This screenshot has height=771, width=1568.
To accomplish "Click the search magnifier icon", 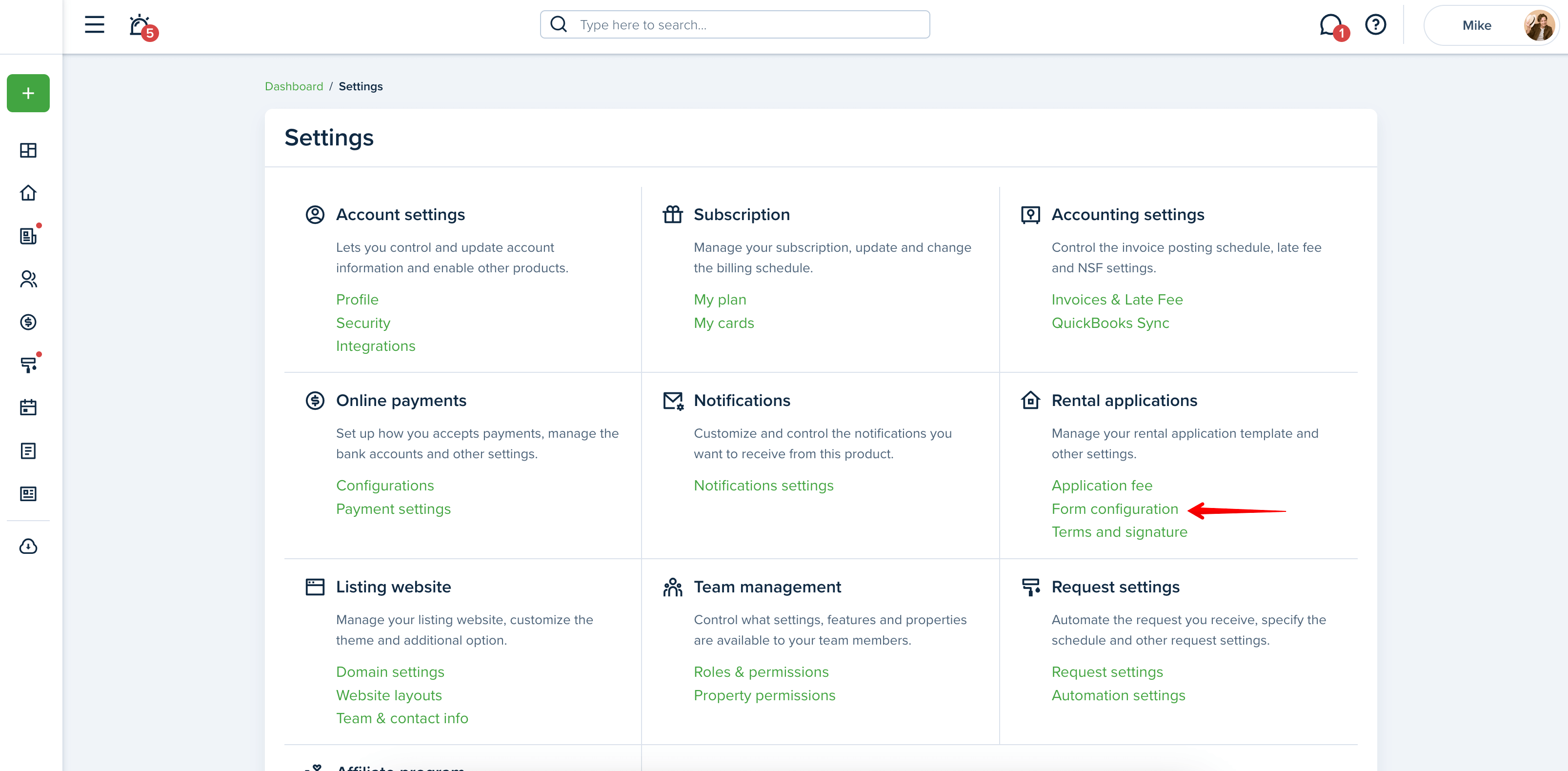I will click(558, 24).
